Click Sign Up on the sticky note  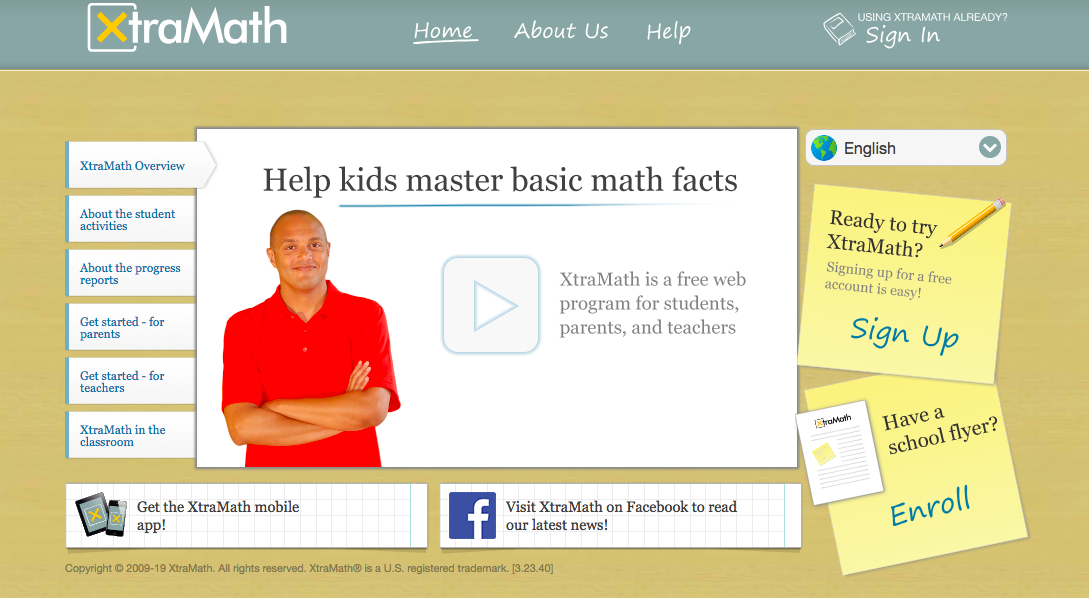pos(905,333)
